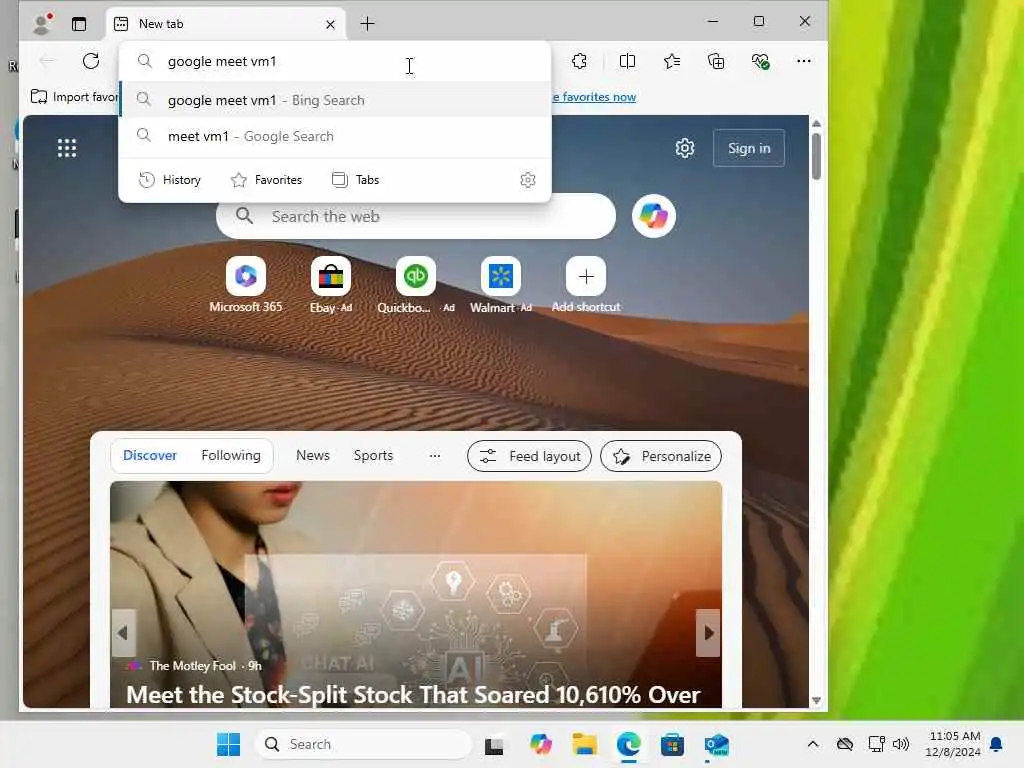The image size is (1024, 768).
Task: Go to previous carousel story
Action: (x=122, y=633)
